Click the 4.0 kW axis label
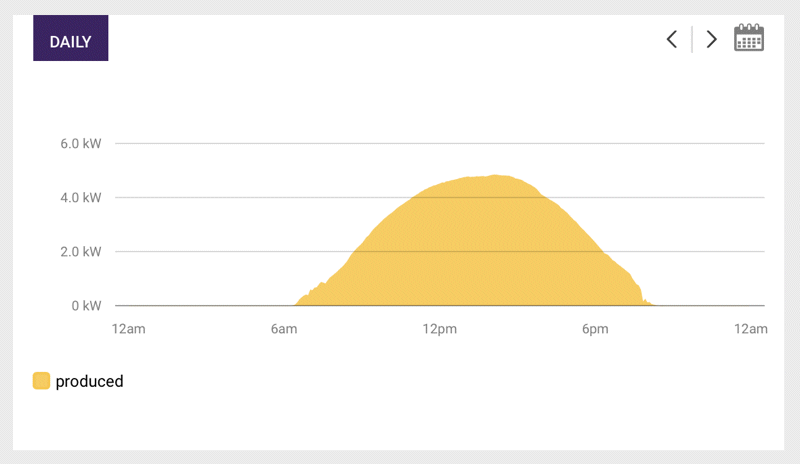800x464 pixels. coord(81,198)
